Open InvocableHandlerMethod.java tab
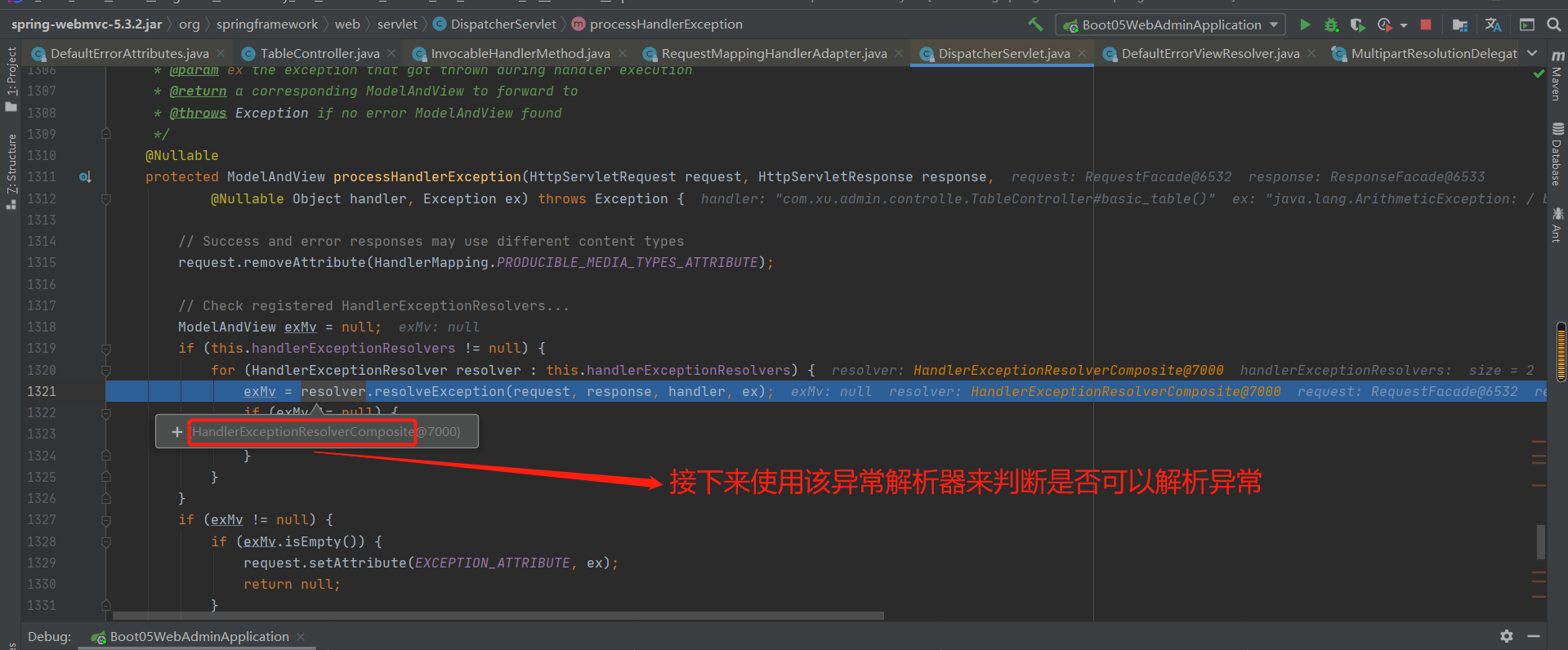Screen dimensions: 1568x650 tap(520, 54)
